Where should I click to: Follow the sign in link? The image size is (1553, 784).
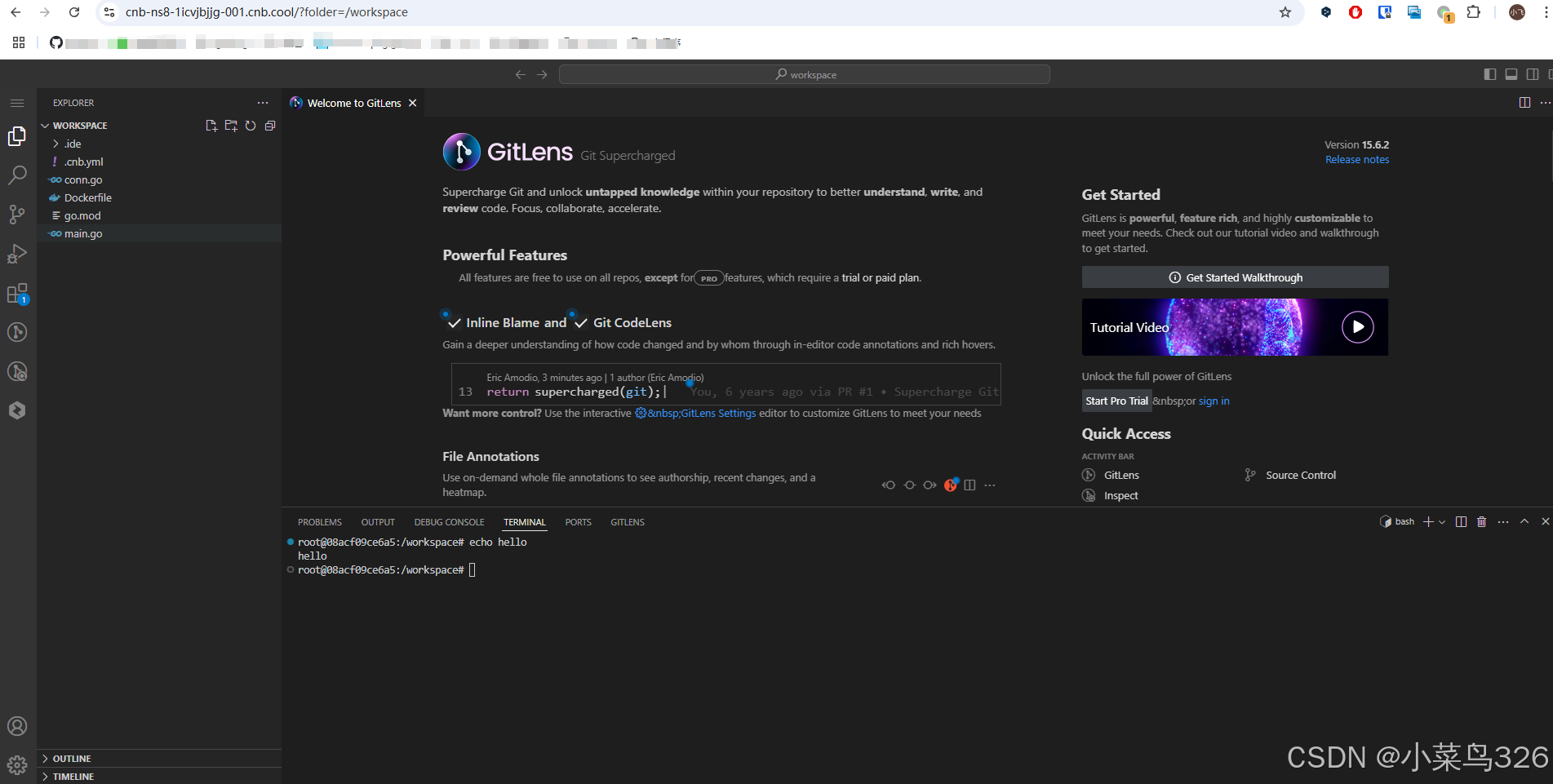[x=1214, y=401]
